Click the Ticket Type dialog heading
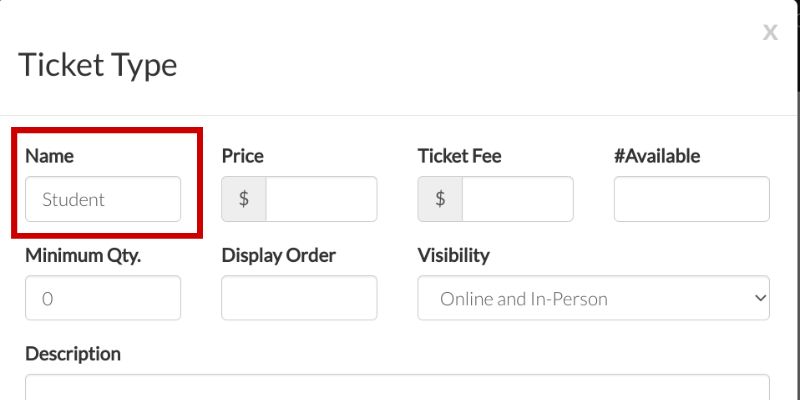The image size is (800, 400). click(98, 65)
